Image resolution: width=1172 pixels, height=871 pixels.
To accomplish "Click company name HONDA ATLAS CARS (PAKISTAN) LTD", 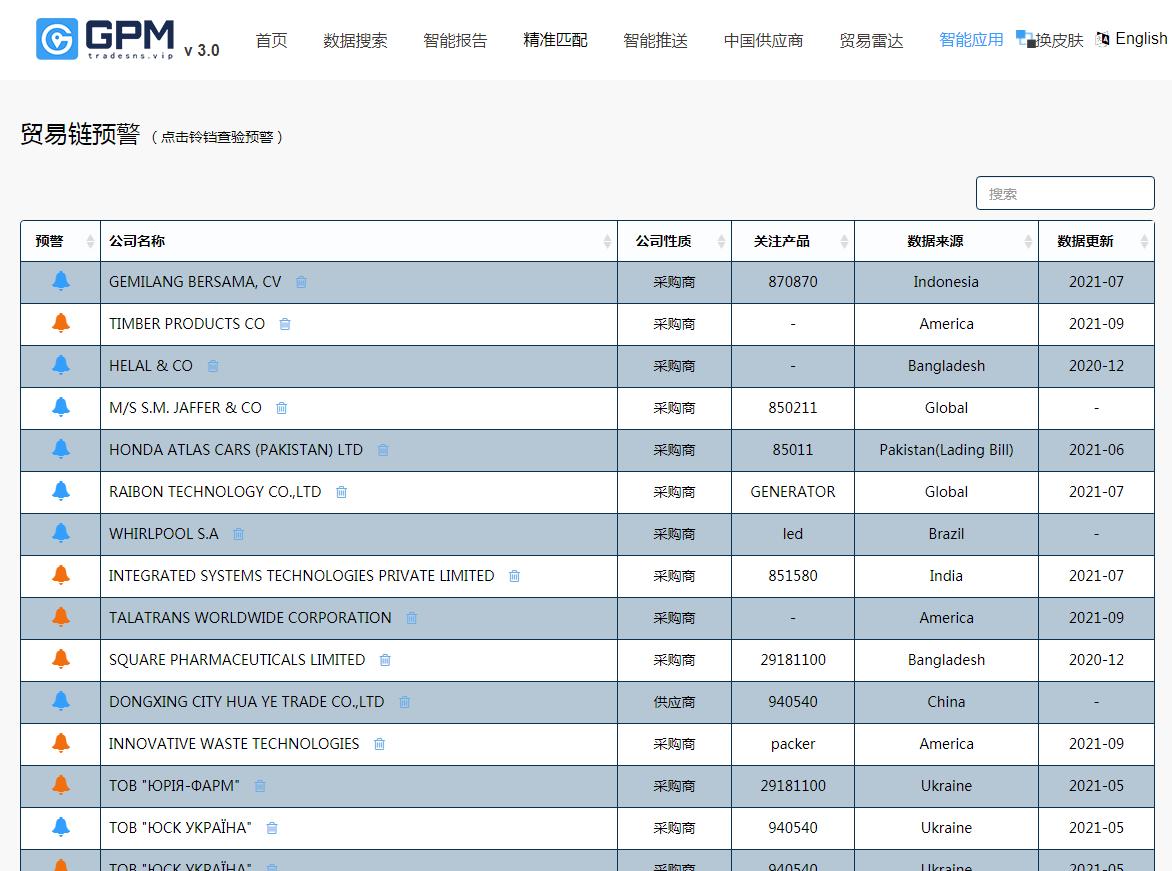I will (x=236, y=449).
